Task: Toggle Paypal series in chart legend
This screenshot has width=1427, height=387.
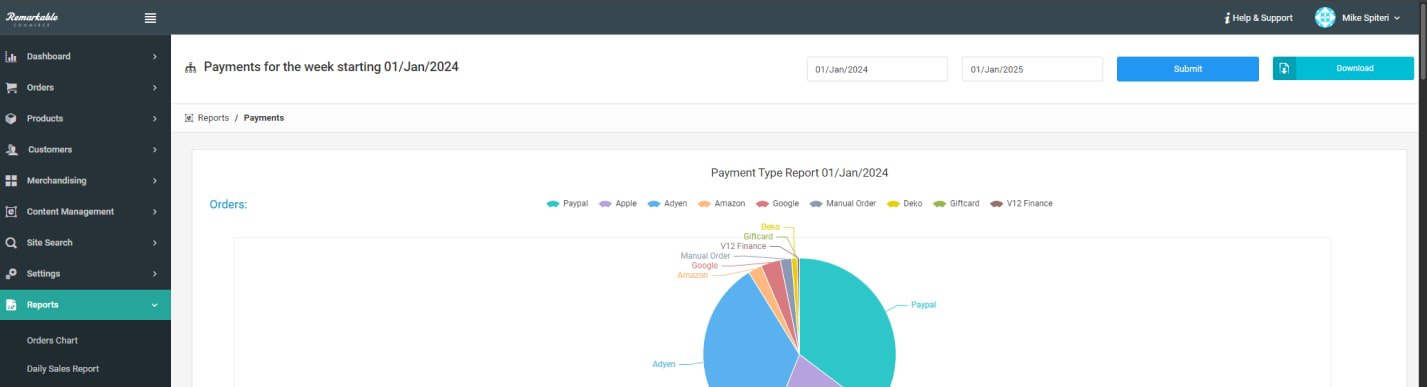Action: [x=567, y=203]
